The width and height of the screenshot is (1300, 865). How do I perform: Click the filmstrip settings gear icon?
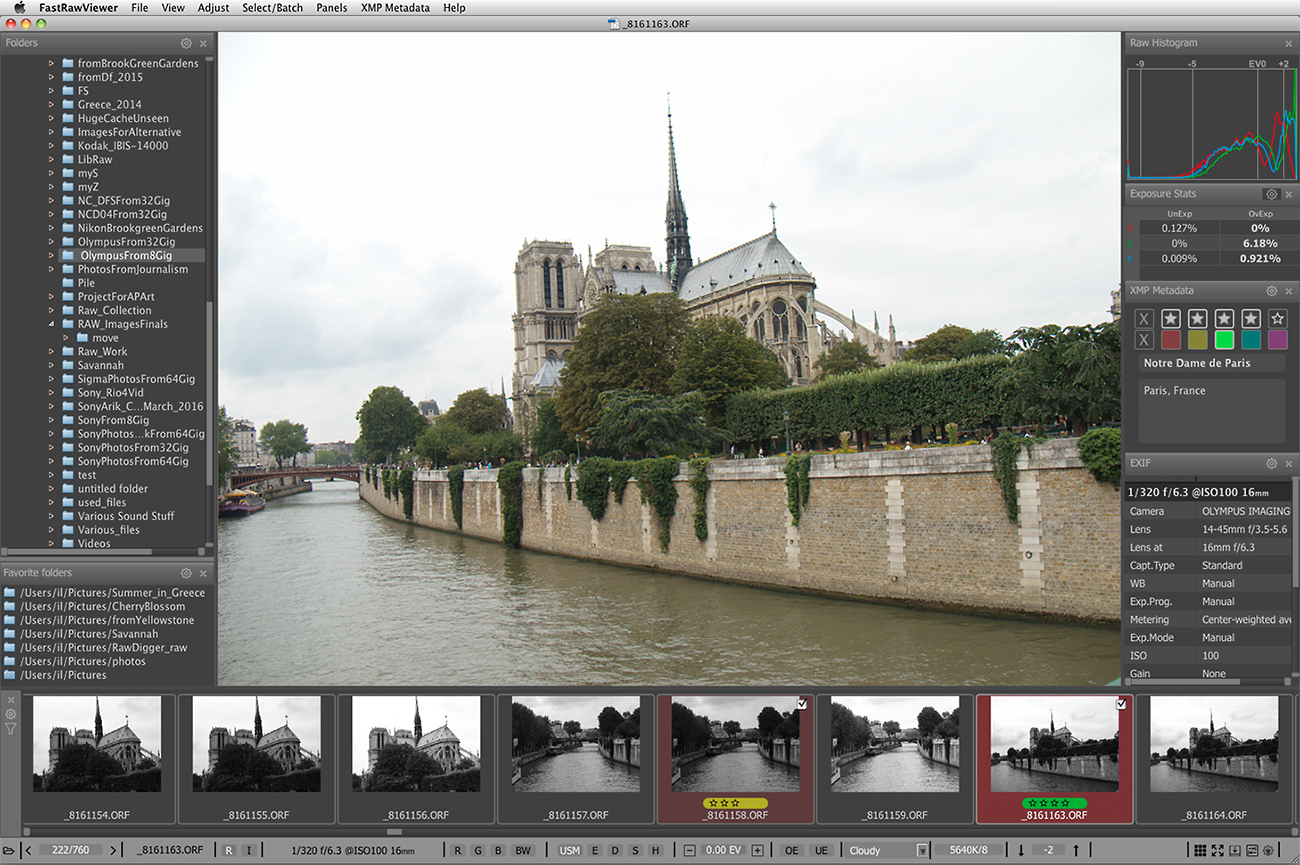tap(11, 714)
